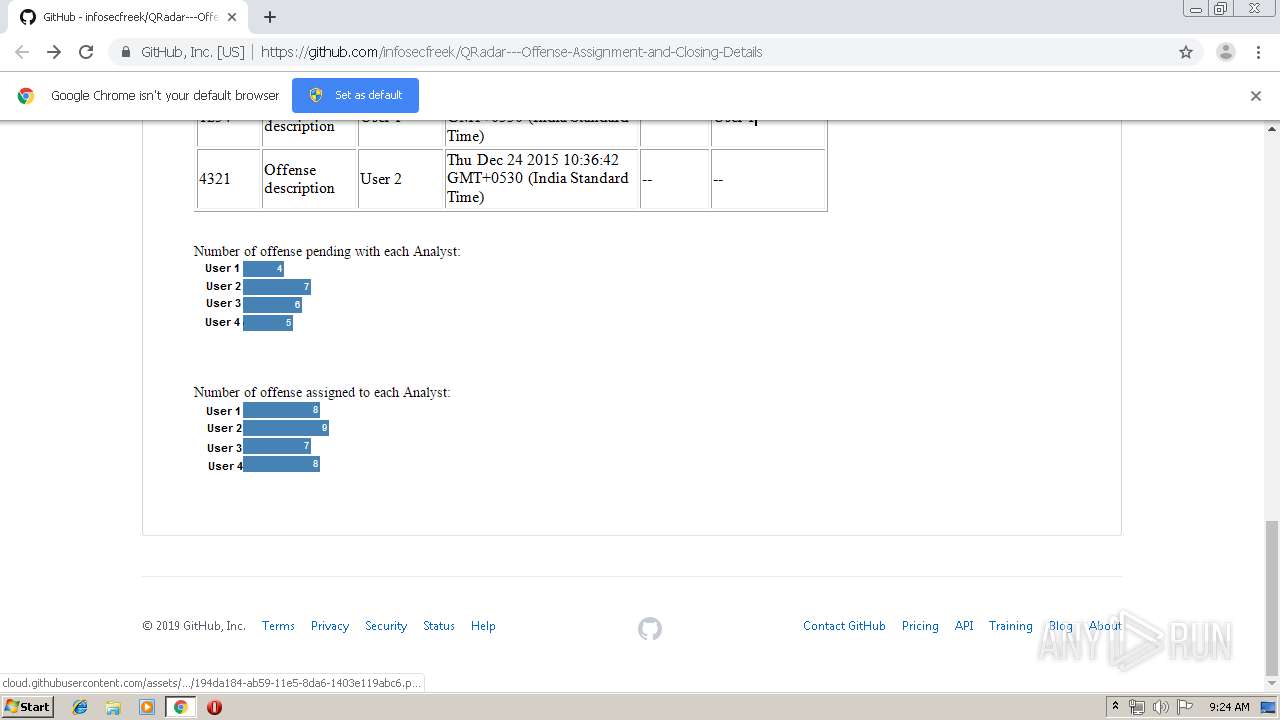1280x720 pixels.
Task: Open Windows Explorer folder in taskbar
Action: coord(113,707)
